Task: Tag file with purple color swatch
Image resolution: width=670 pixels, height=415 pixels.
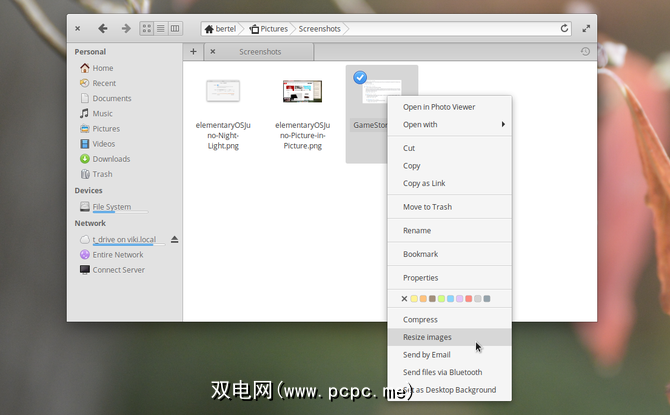Action: coord(459,299)
